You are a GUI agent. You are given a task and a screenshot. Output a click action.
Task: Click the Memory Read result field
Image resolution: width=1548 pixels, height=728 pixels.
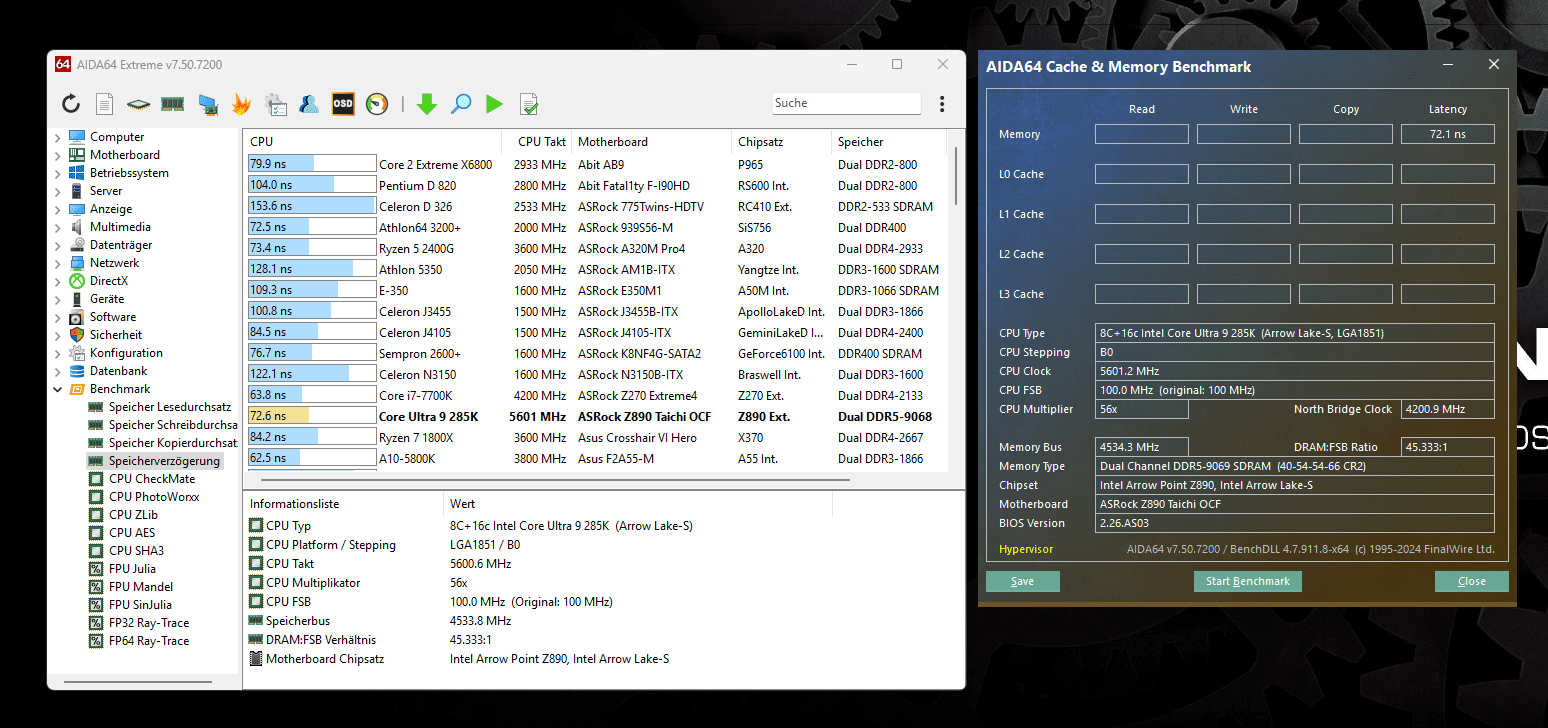point(1141,134)
